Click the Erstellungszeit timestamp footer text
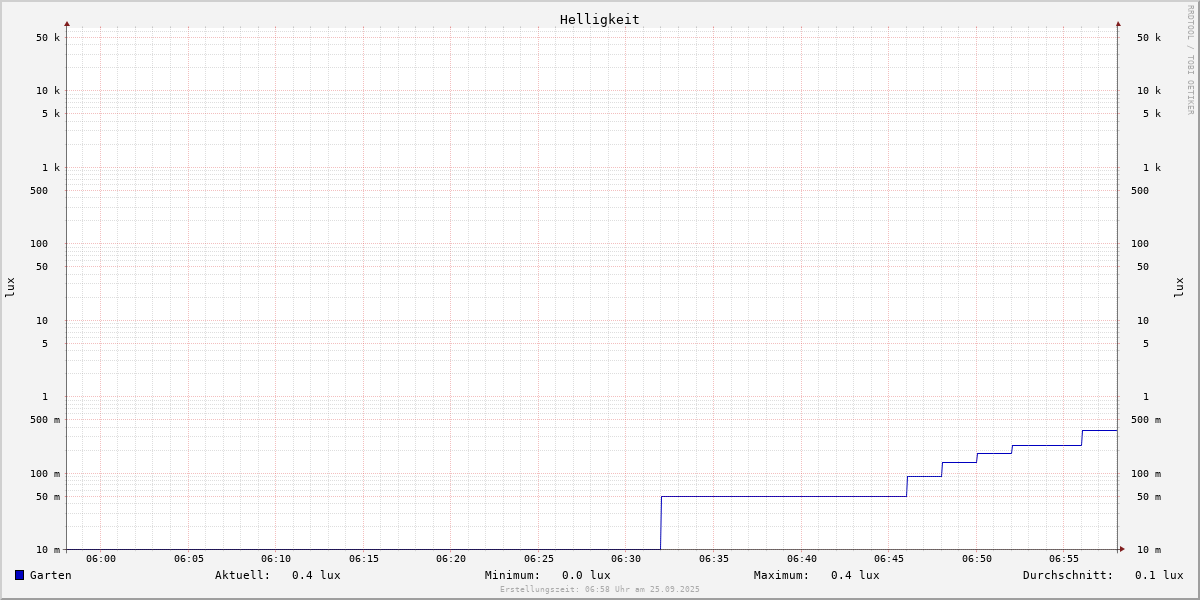 600,590
